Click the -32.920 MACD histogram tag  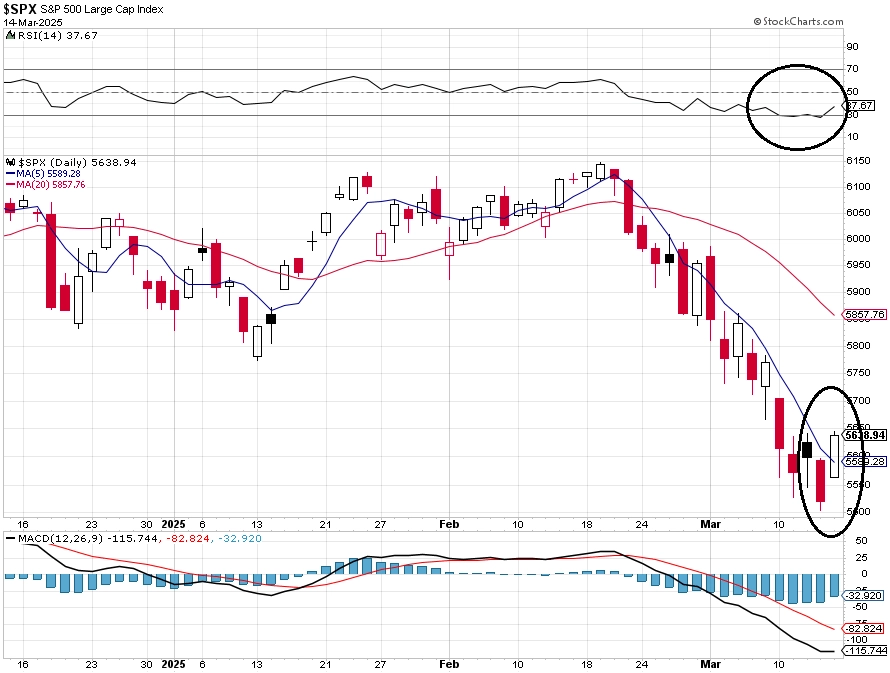[864, 595]
